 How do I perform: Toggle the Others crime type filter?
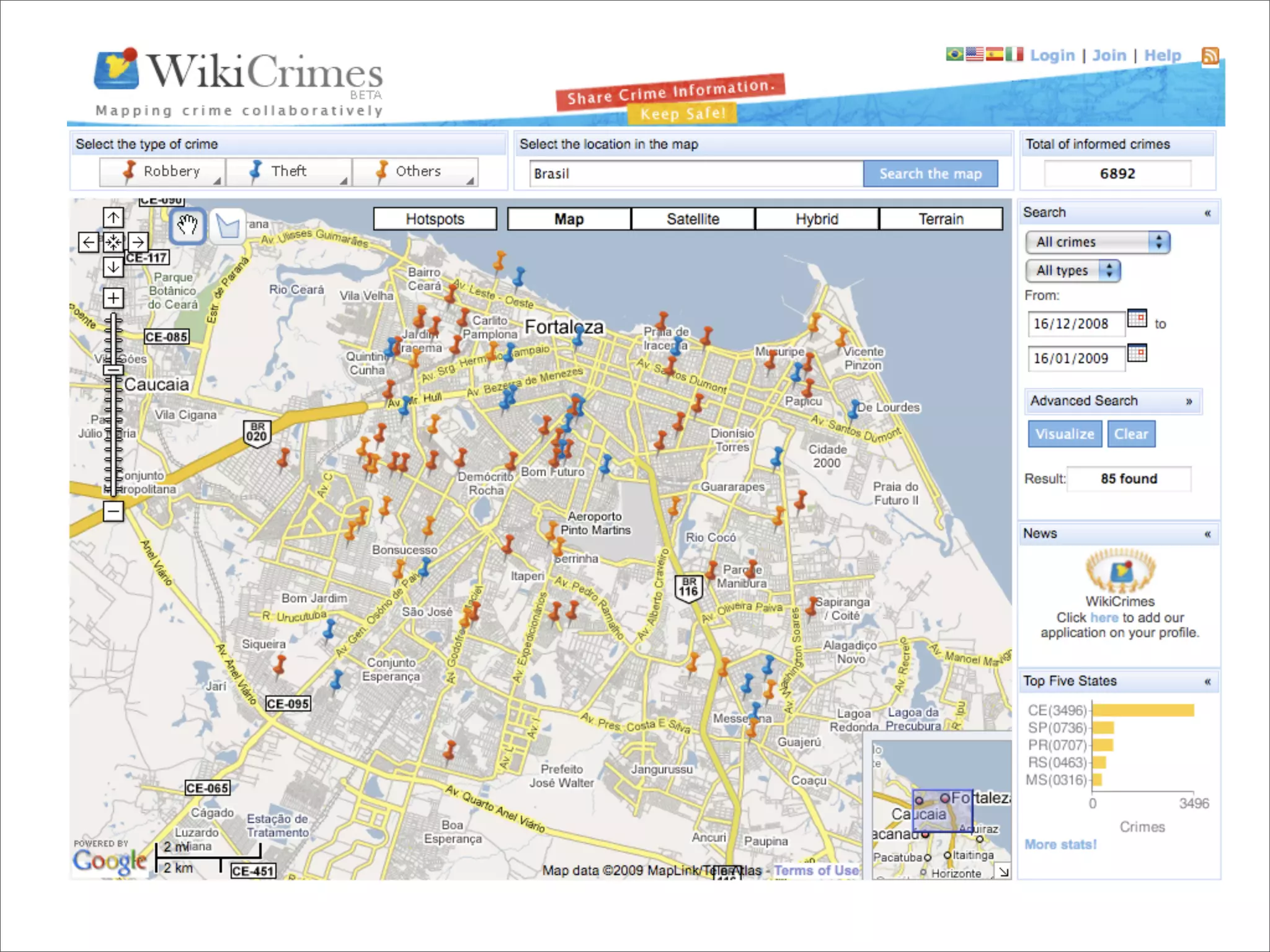point(415,172)
